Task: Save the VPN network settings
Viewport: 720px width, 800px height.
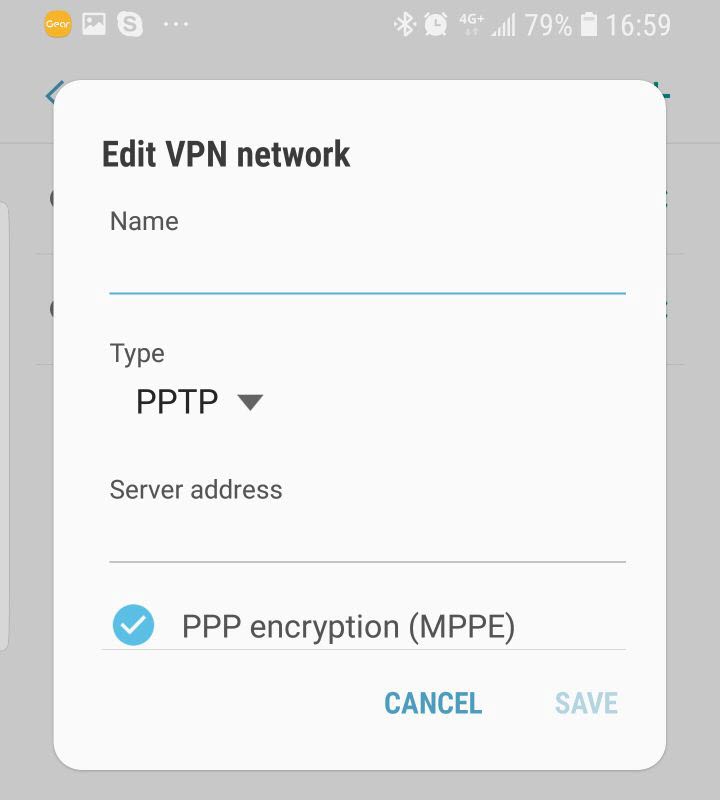Action: [x=586, y=703]
